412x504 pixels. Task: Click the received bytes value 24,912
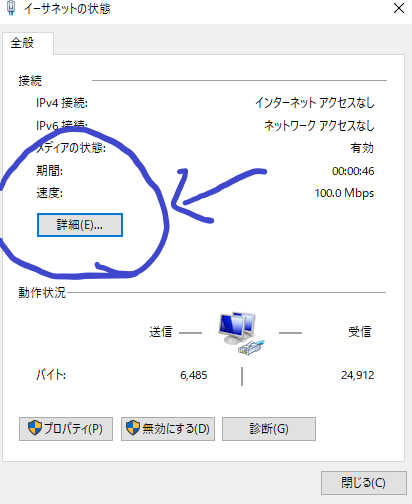tap(358, 375)
